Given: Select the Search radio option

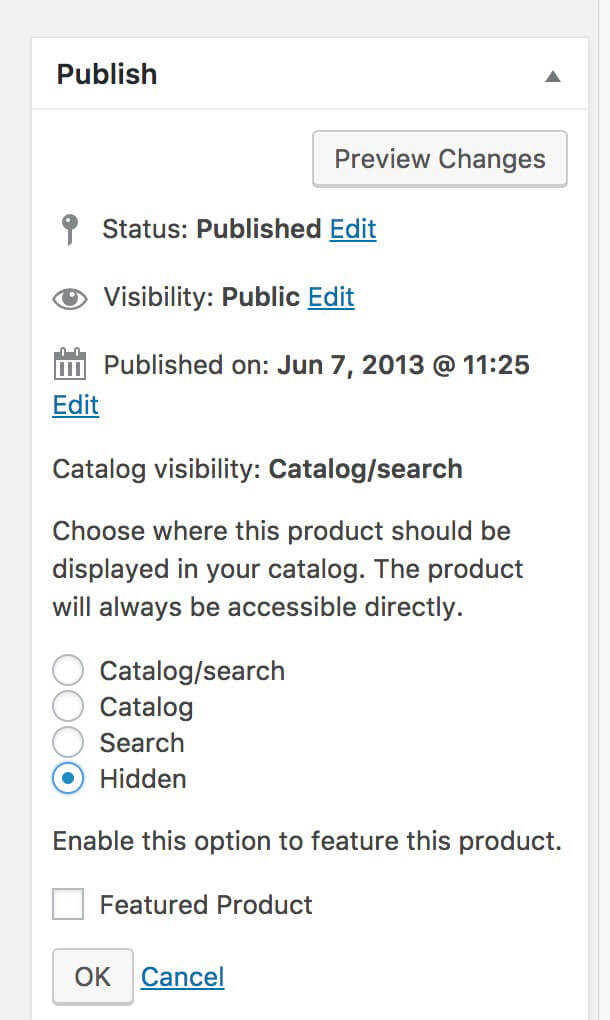Looking at the screenshot, I should click(x=67, y=742).
